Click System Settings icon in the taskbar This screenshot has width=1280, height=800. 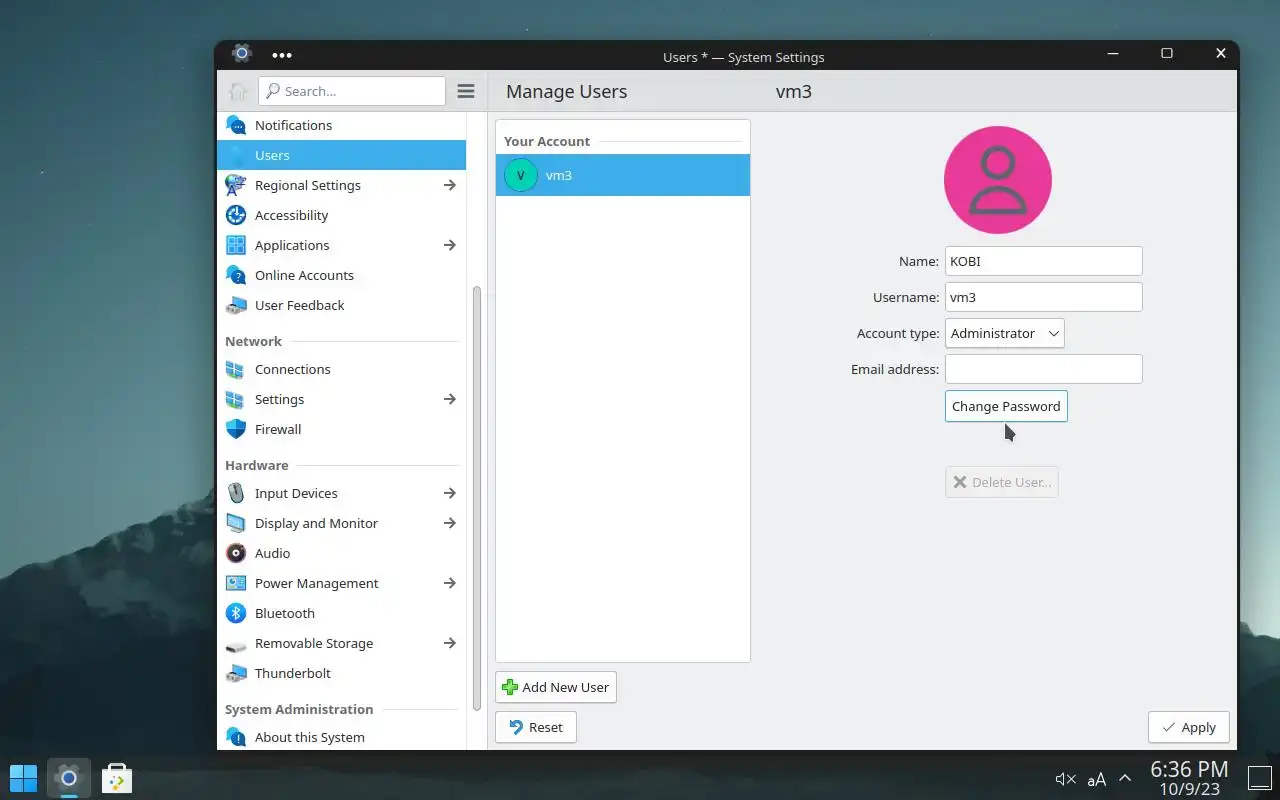pos(68,777)
